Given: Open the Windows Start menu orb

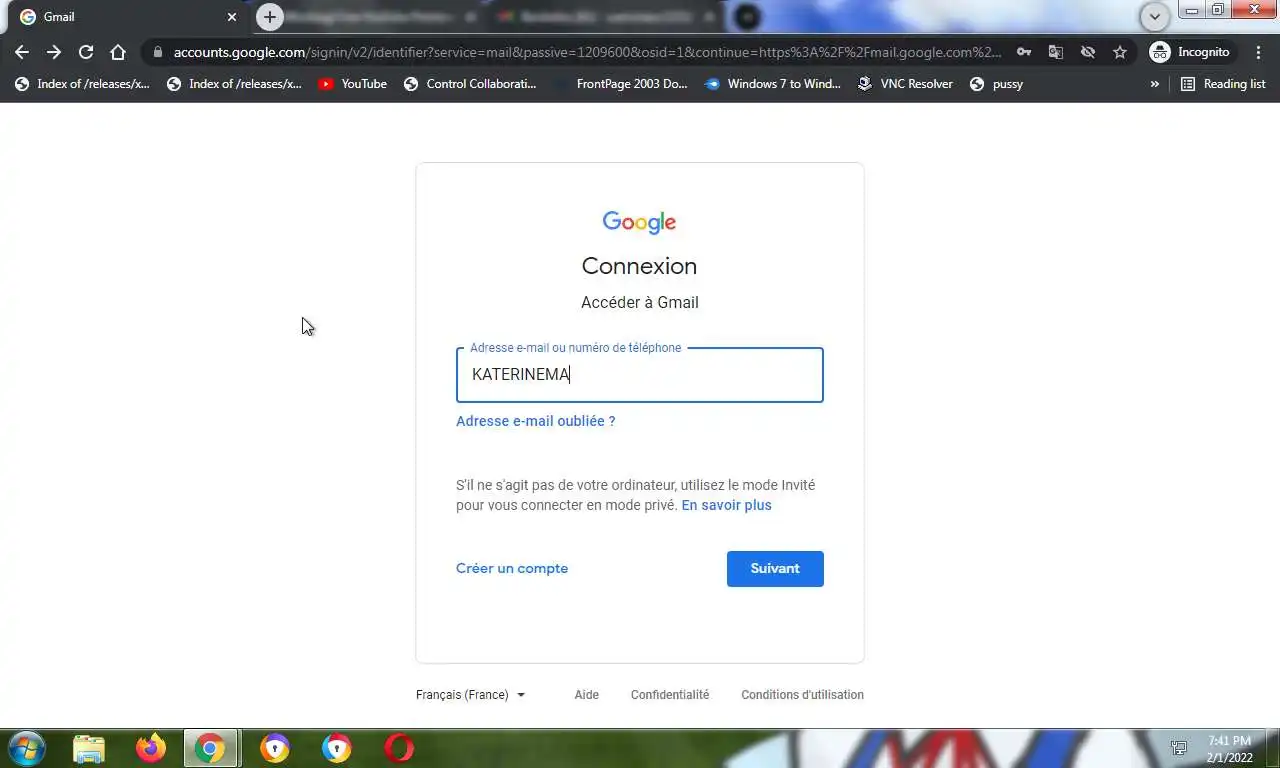Looking at the screenshot, I should (x=26, y=748).
